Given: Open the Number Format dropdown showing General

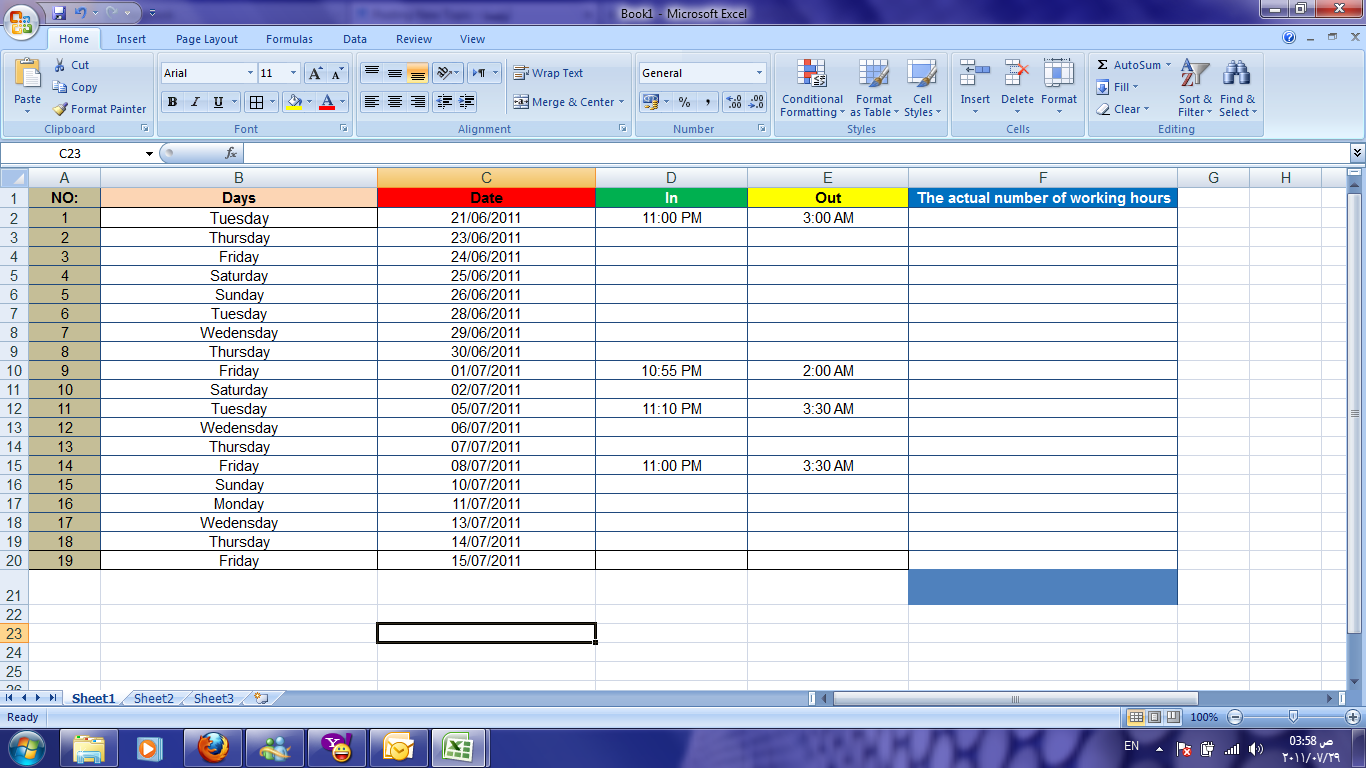Looking at the screenshot, I should 759,73.
